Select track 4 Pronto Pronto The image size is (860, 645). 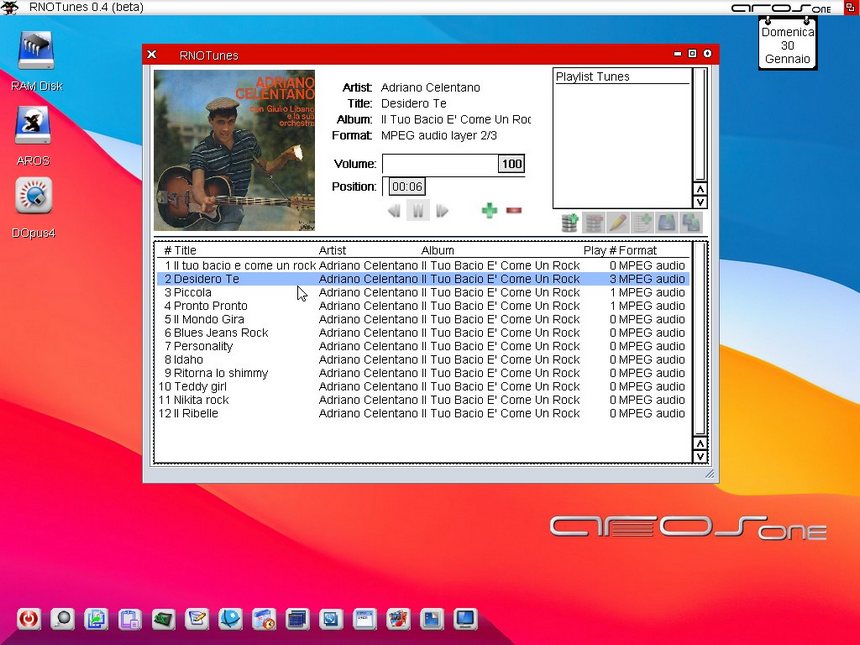(423, 306)
